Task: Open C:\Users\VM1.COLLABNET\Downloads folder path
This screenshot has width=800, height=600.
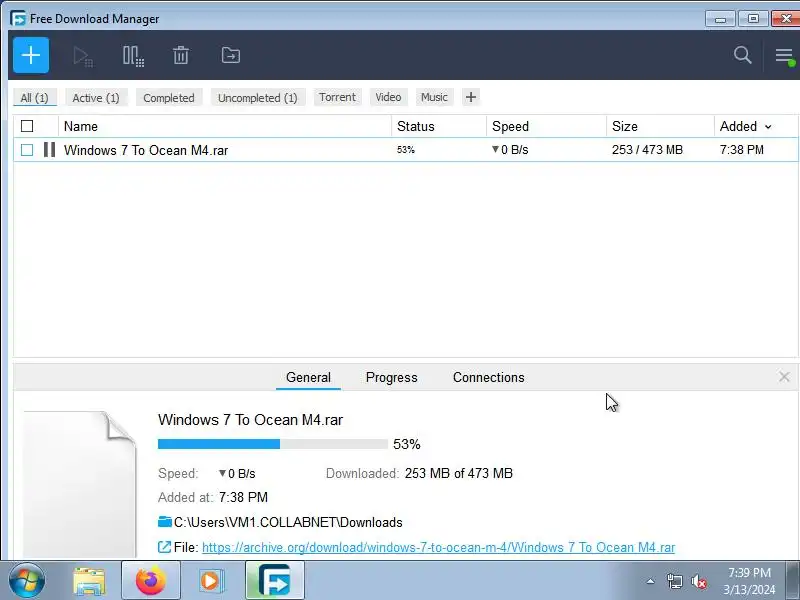Action: tap(288, 522)
